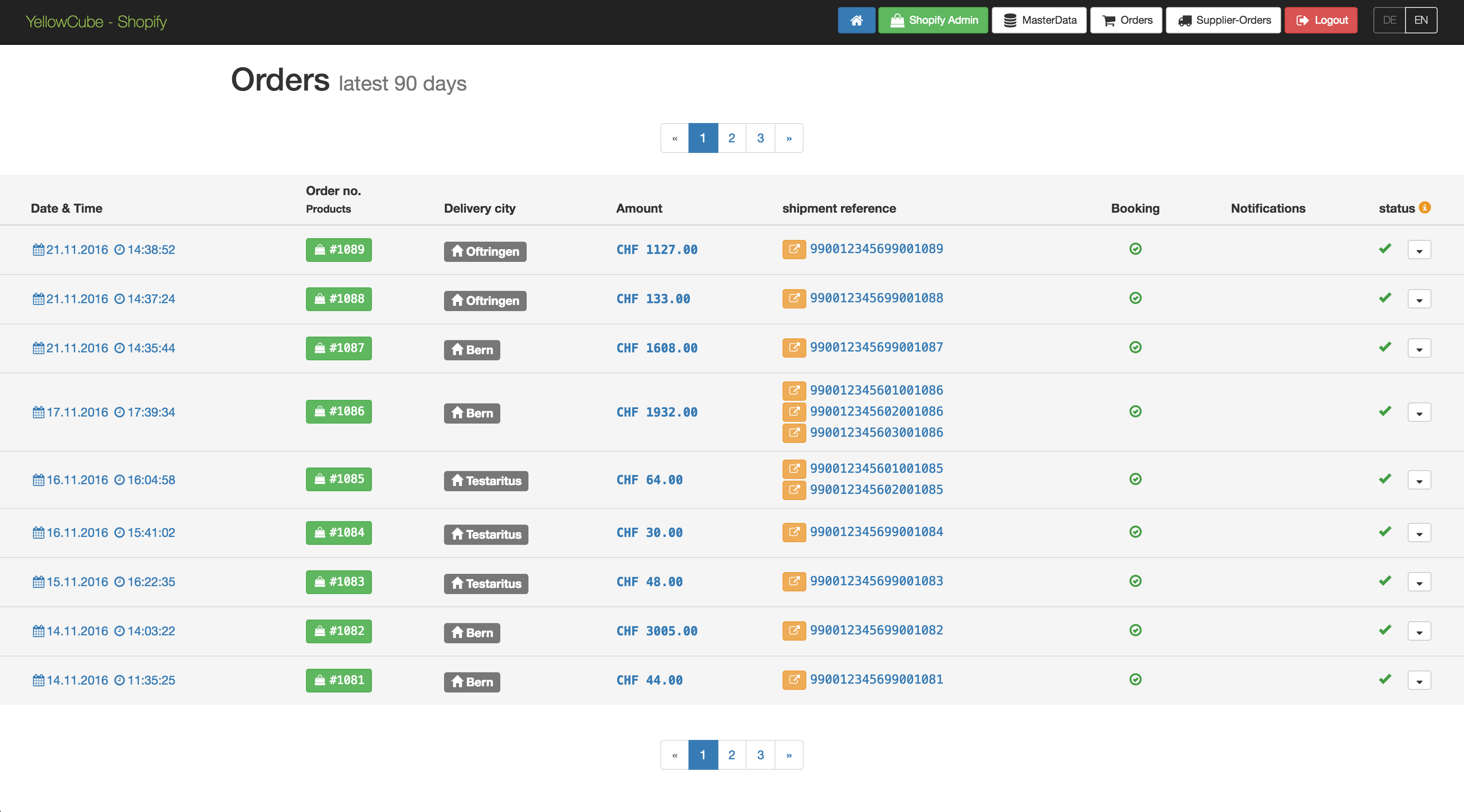Open shipment reference 990012345699001089 external link icon
The image size is (1464, 812).
794,249
